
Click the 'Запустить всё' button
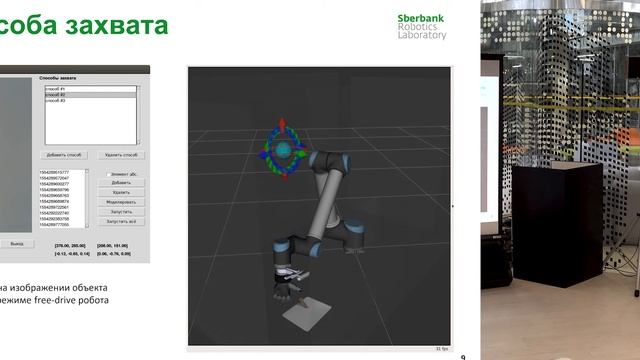coord(121,222)
